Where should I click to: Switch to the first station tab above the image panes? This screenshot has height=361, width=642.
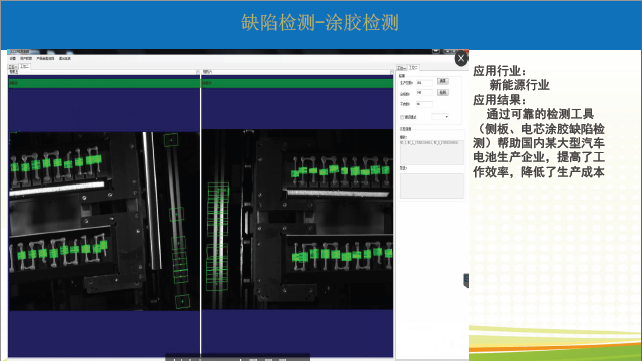[x=13, y=66]
